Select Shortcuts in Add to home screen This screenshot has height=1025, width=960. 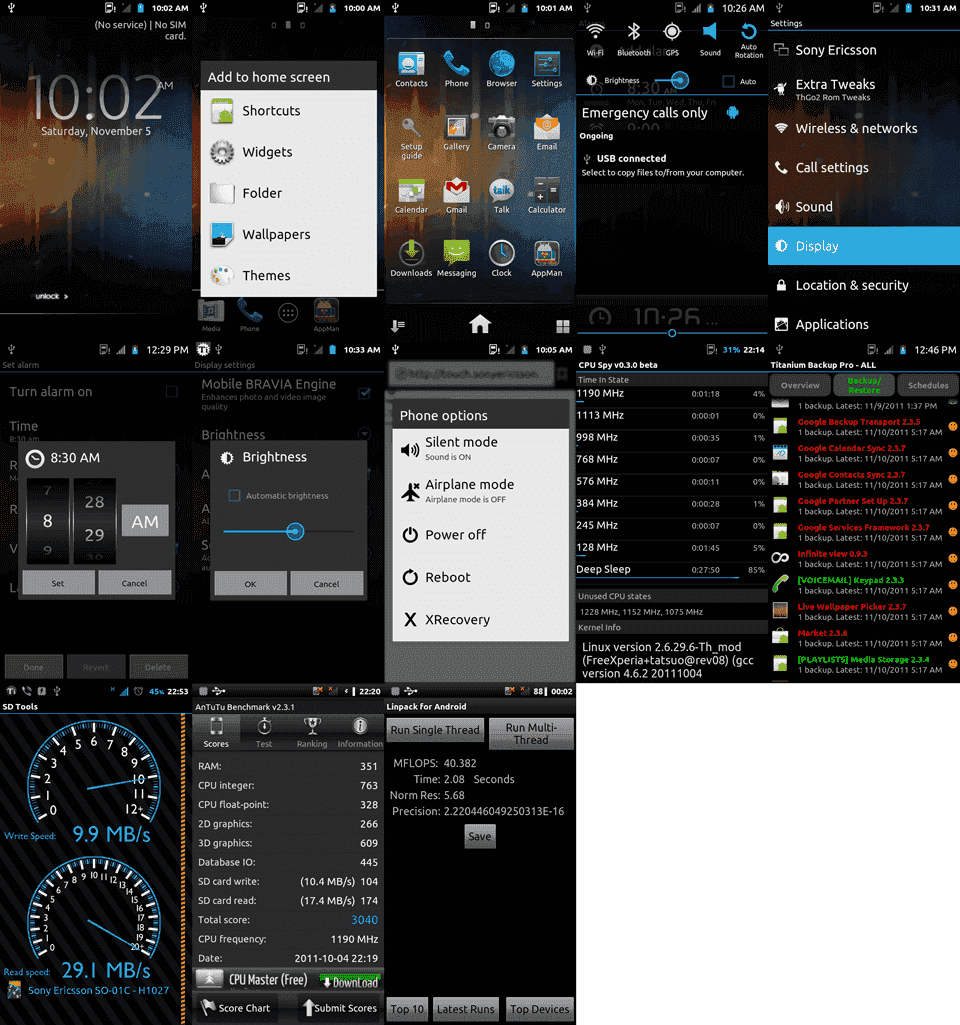(x=289, y=110)
